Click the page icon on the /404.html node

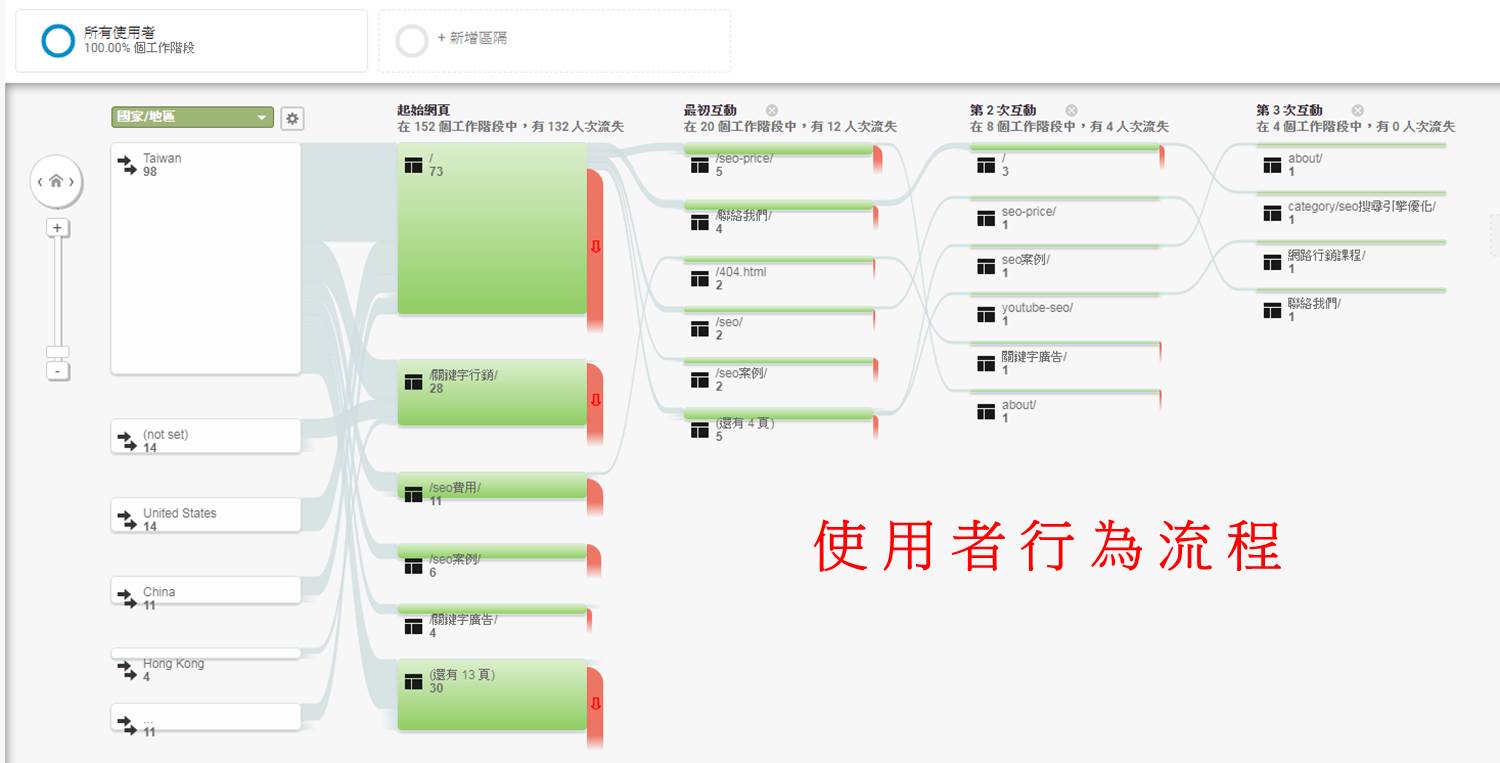pos(698,278)
